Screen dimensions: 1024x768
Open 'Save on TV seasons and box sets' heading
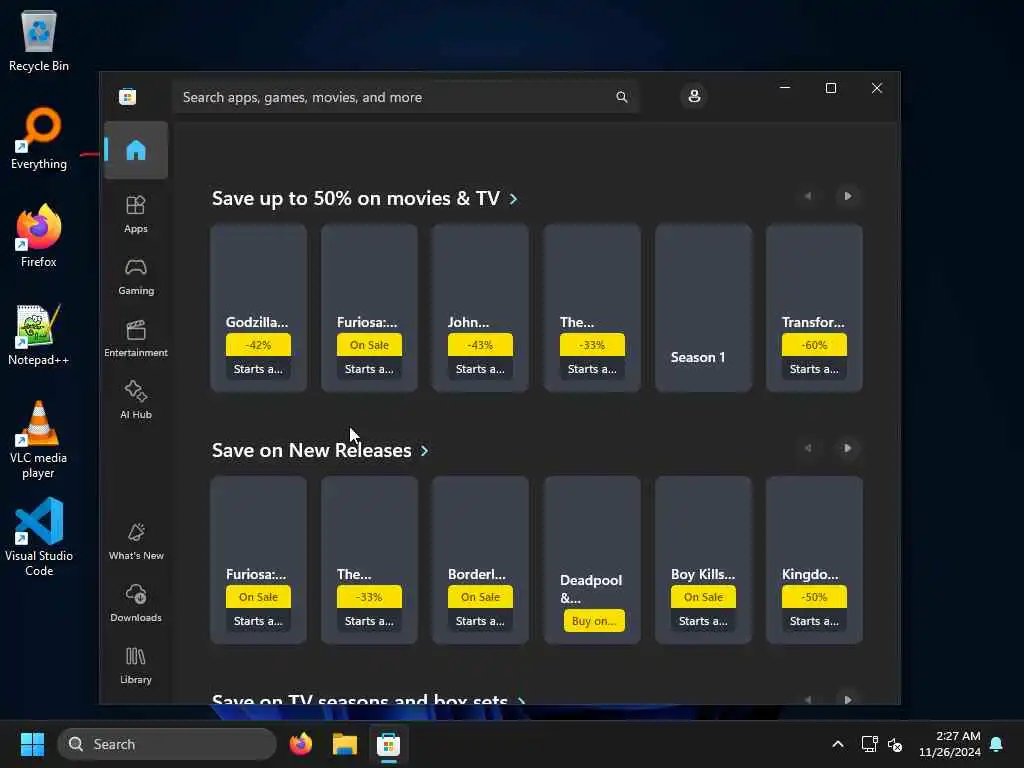(369, 699)
